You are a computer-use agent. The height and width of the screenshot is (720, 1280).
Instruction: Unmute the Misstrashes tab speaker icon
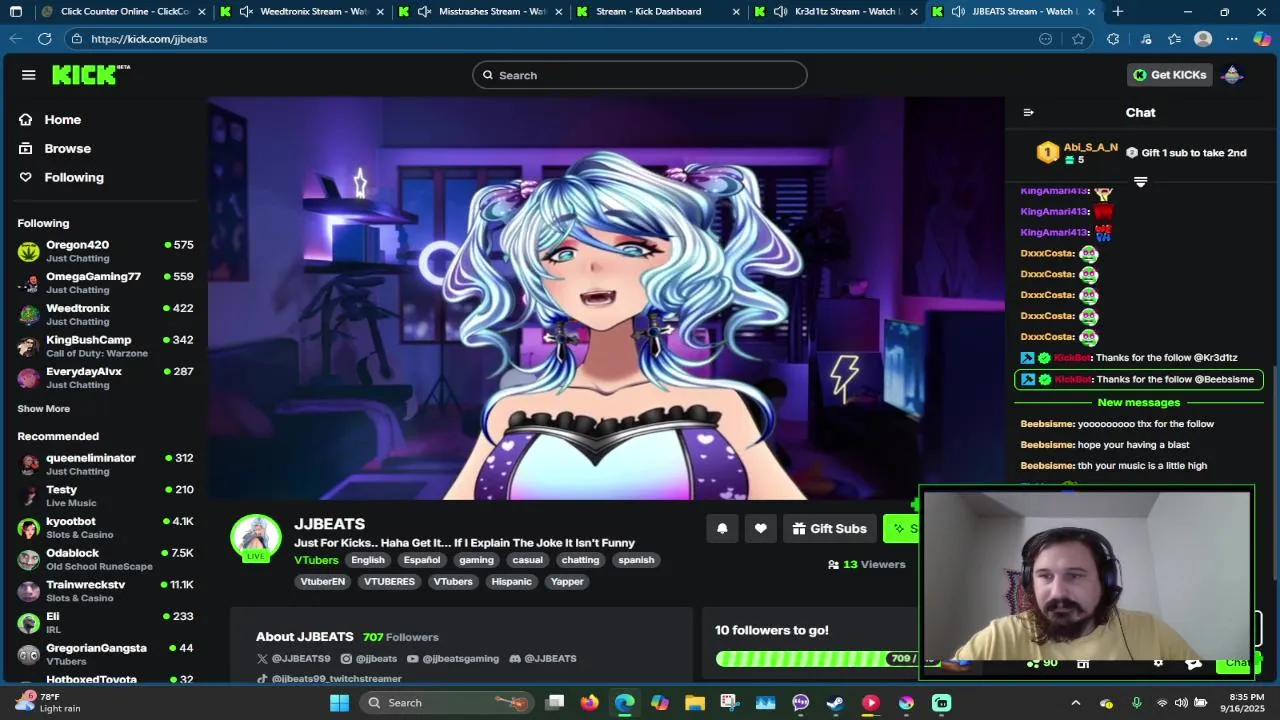tap(424, 12)
